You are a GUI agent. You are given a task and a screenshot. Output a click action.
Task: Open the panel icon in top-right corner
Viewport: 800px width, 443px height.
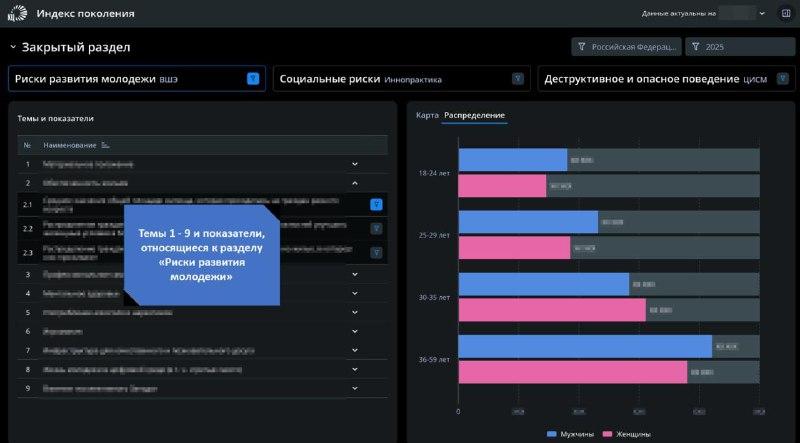pos(785,14)
